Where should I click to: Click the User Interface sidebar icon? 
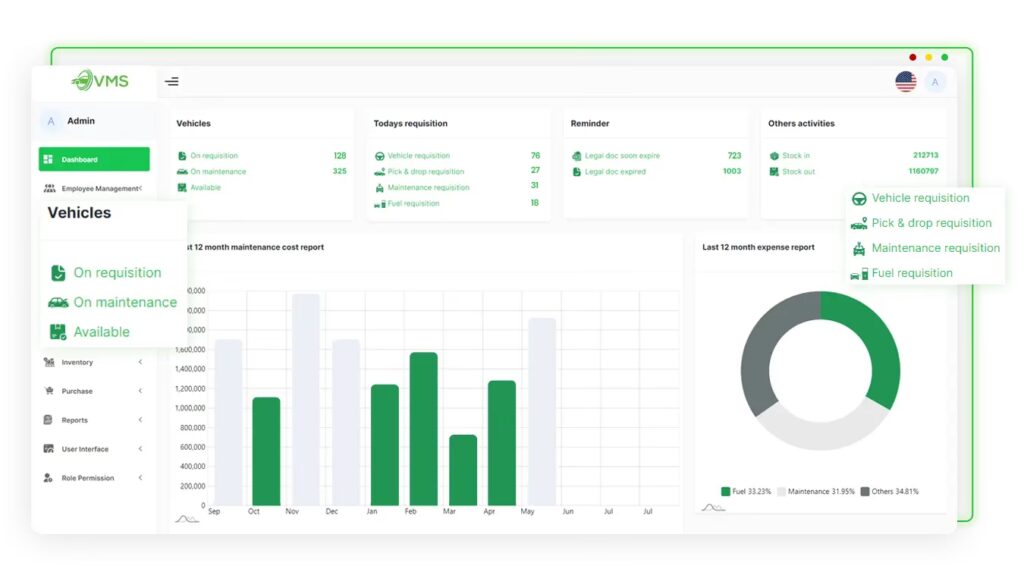point(48,449)
